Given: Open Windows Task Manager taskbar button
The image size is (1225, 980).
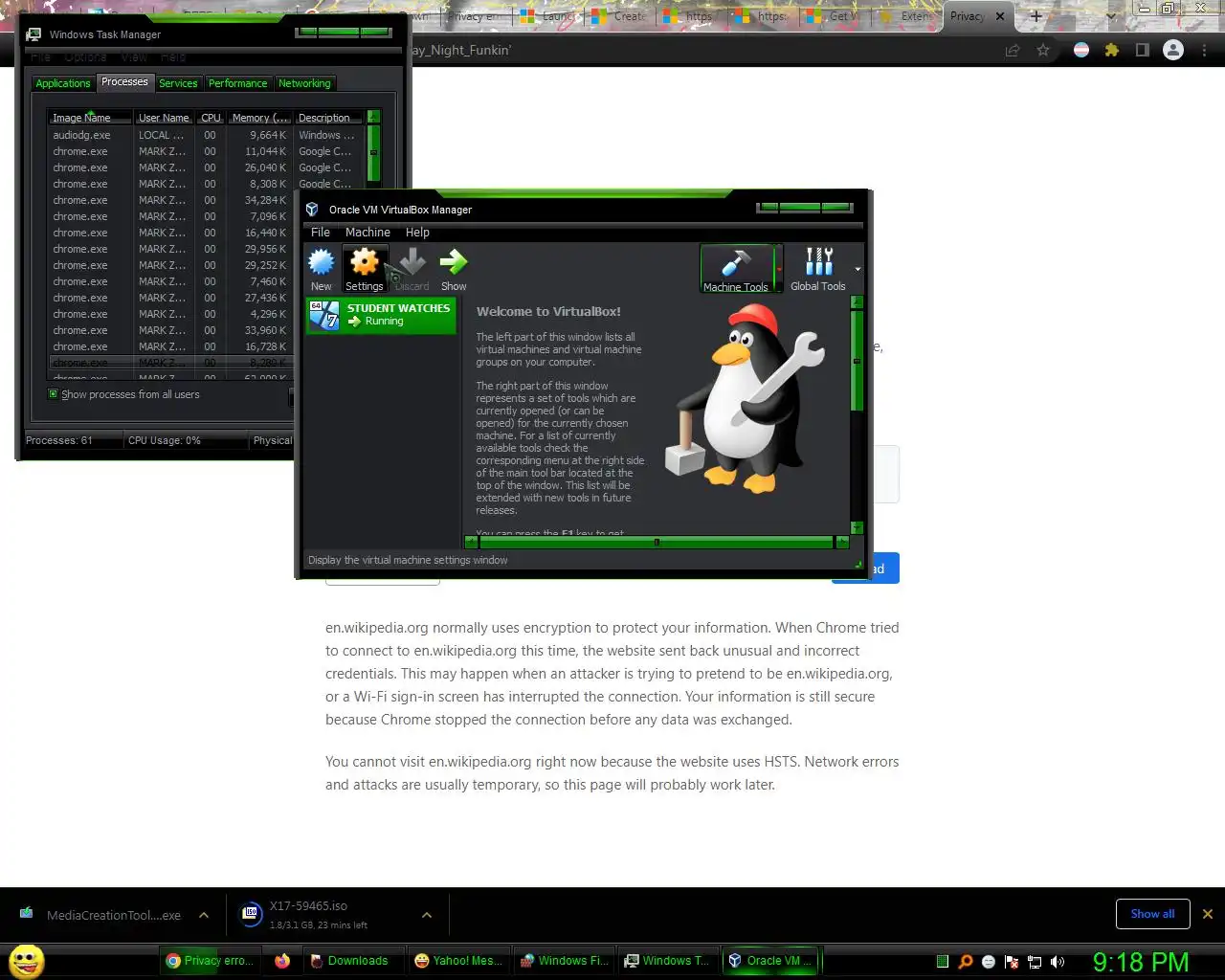Looking at the screenshot, I should 667,961.
